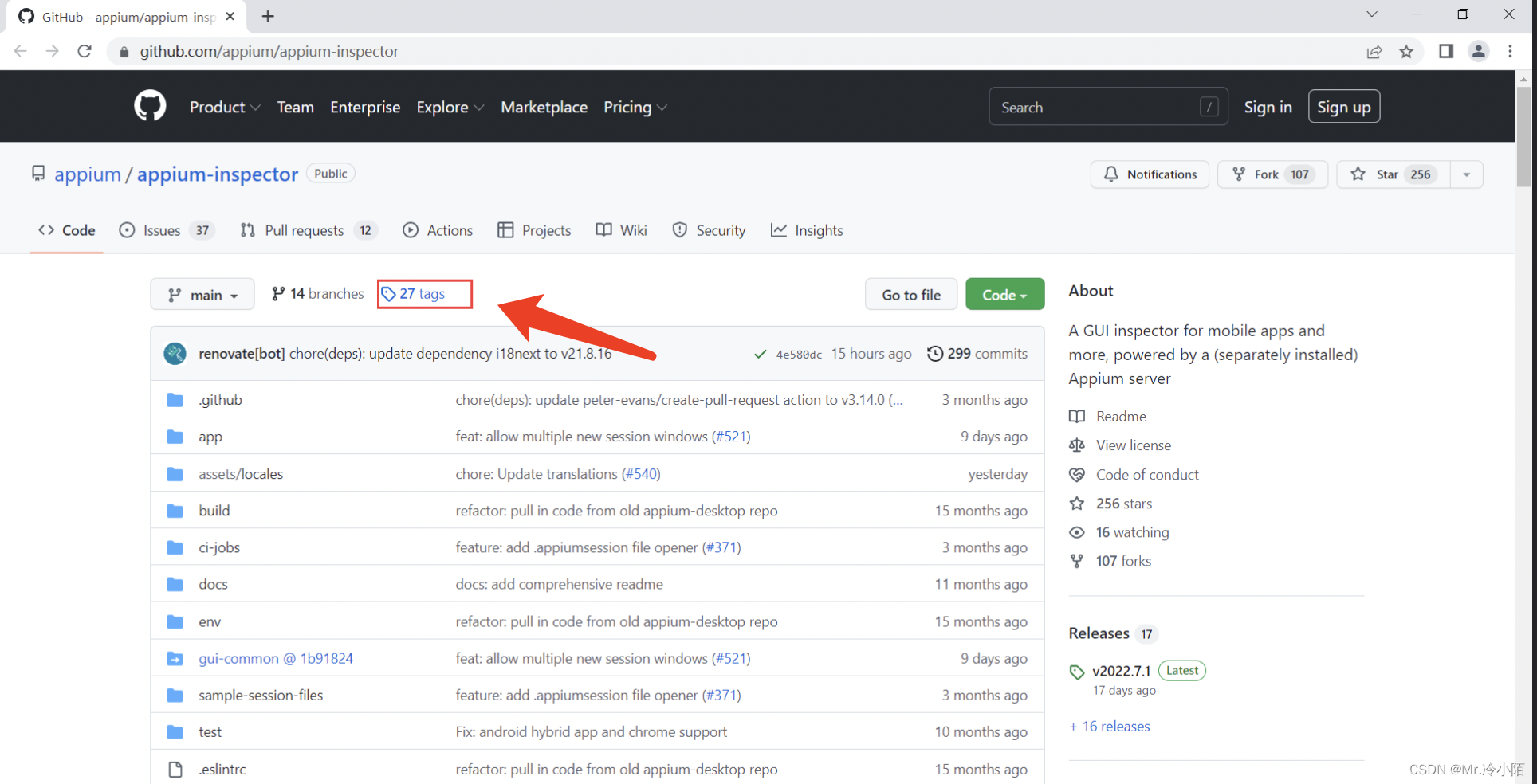Focus the GitHub Search field
Image resolution: width=1537 pixels, height=784 pixels.
point(1109,107)
